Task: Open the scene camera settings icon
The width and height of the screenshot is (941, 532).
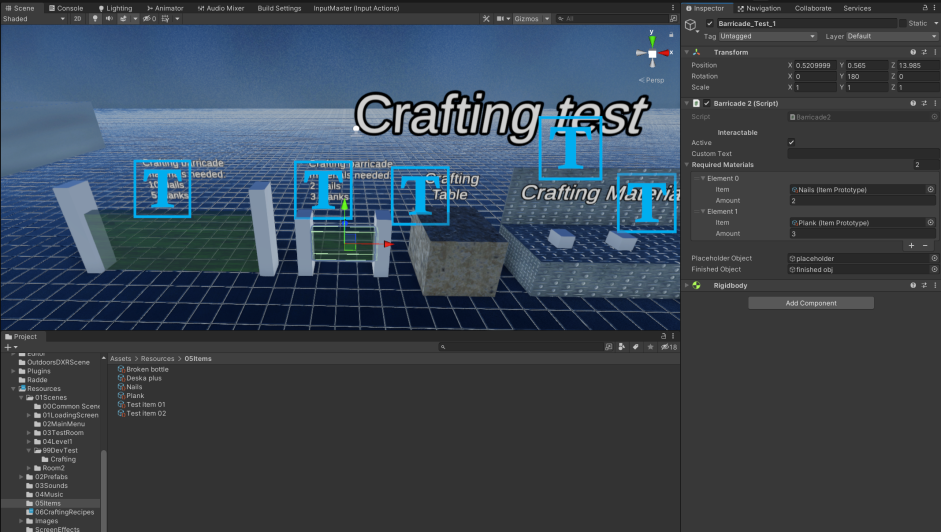Action: [x=500, y=19]
